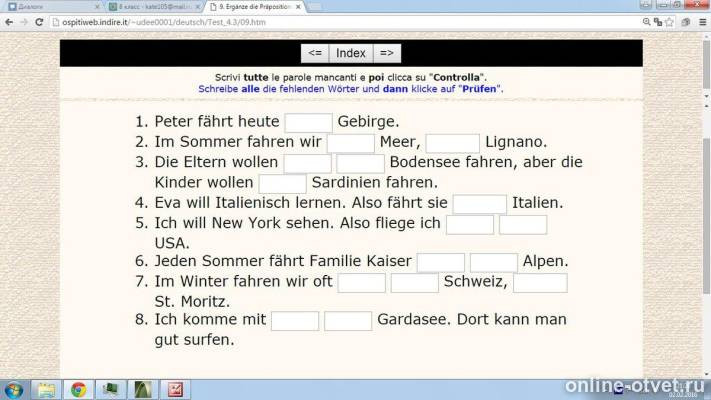This screenshot has width=711, height=400.
Task: Close the '9. Ergänze die Präposition' tab
Action: pyautogui.click(x=298, y=7)
